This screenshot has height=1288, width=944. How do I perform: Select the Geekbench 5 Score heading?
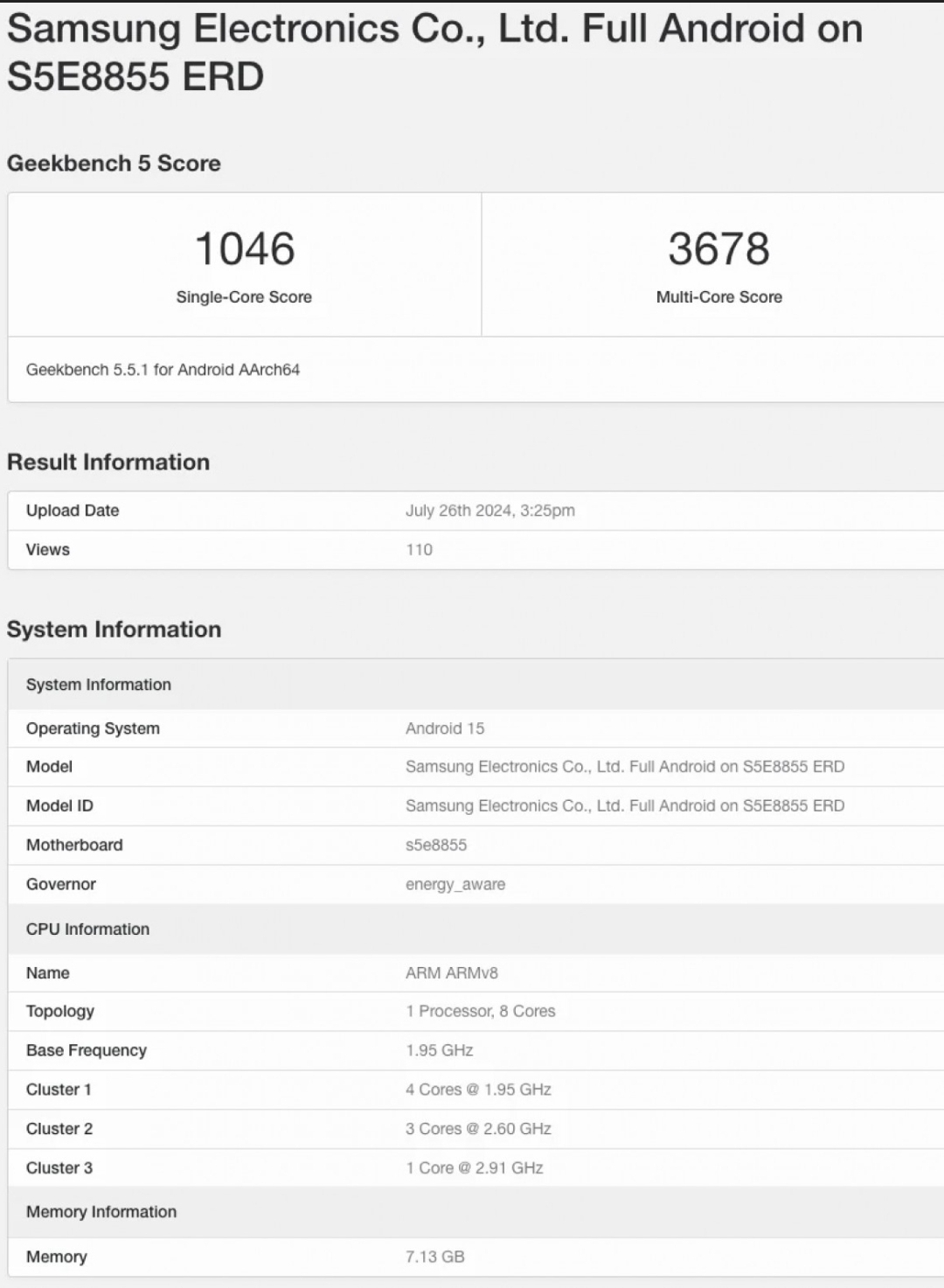coord(114,164)
